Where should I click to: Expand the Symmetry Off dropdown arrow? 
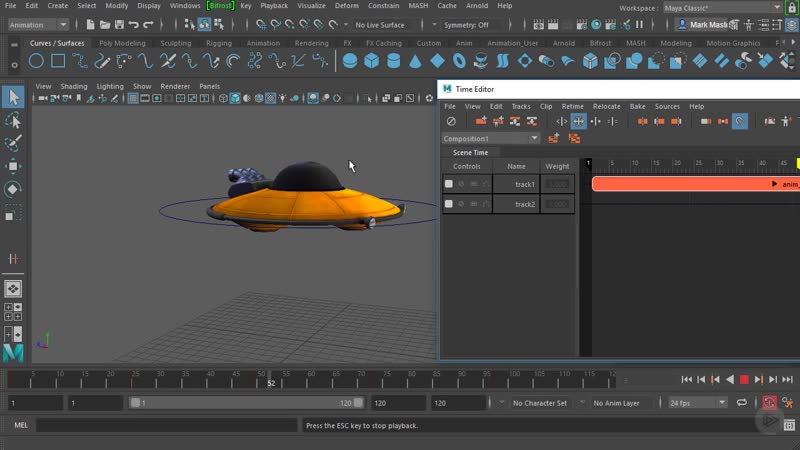pyautogui.click(x=434, y=24)
